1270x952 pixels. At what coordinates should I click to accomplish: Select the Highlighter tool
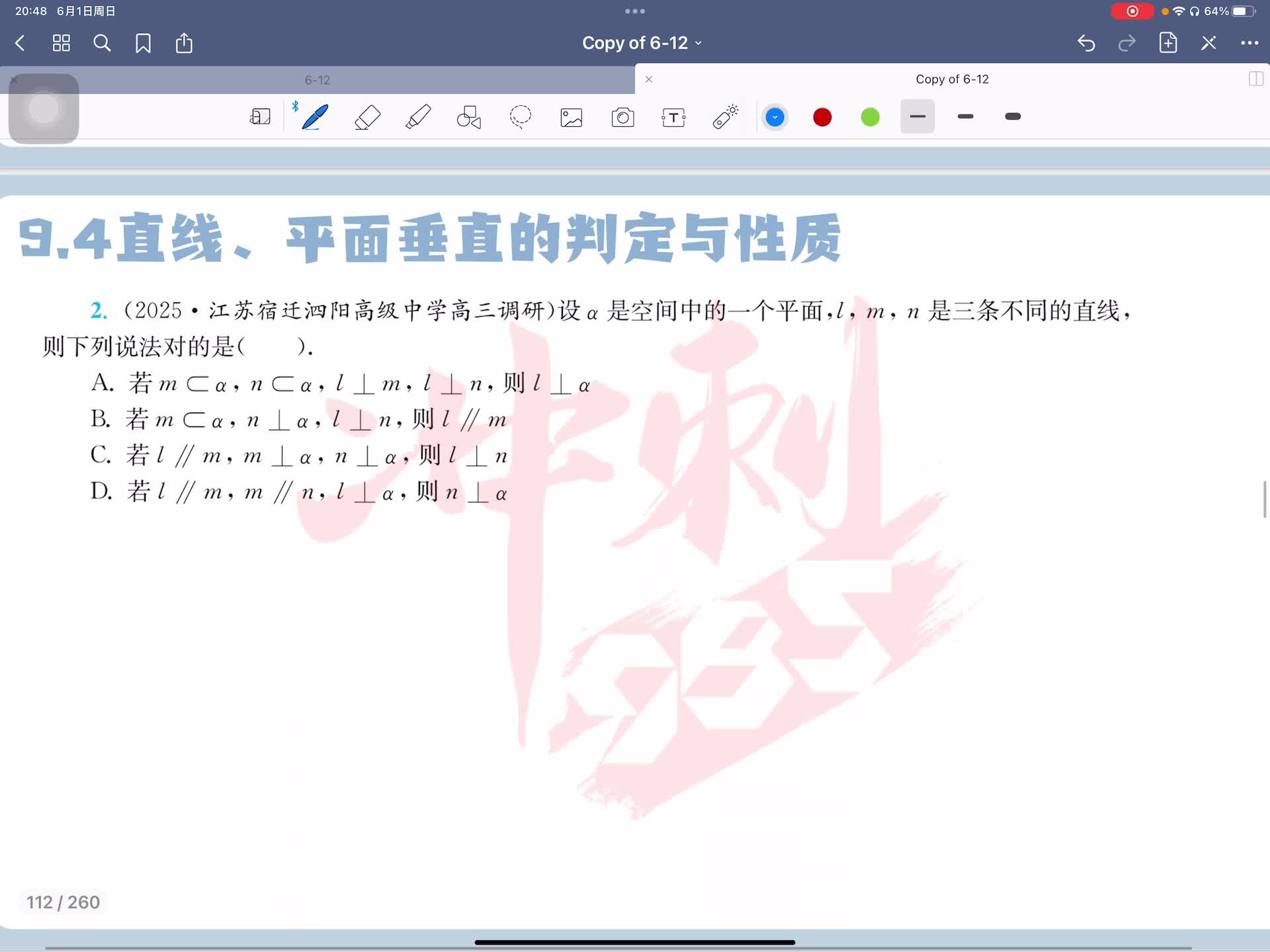418,117
